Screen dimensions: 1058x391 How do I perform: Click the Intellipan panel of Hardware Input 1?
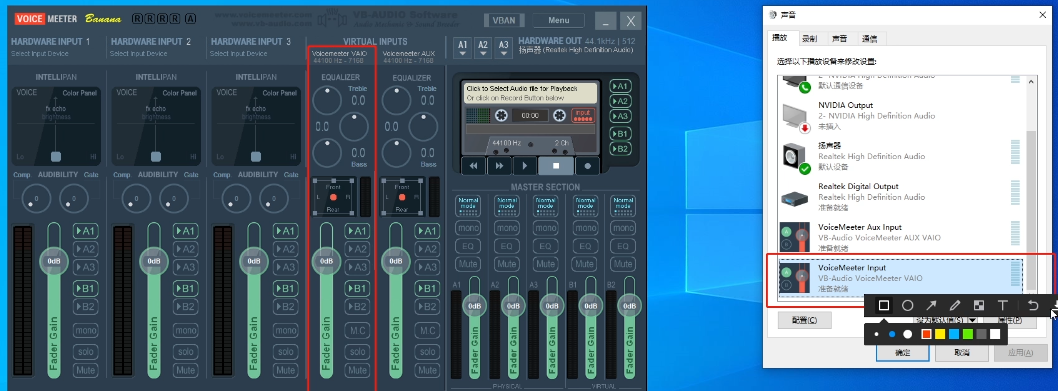pyautogui.click(x=56, y=125)
